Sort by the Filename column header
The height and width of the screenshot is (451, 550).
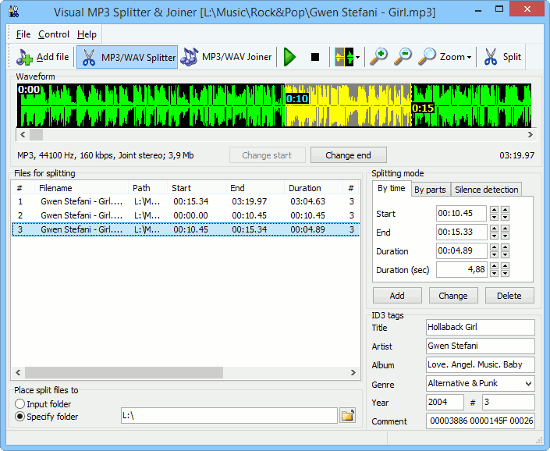click(x=81, y=188)
